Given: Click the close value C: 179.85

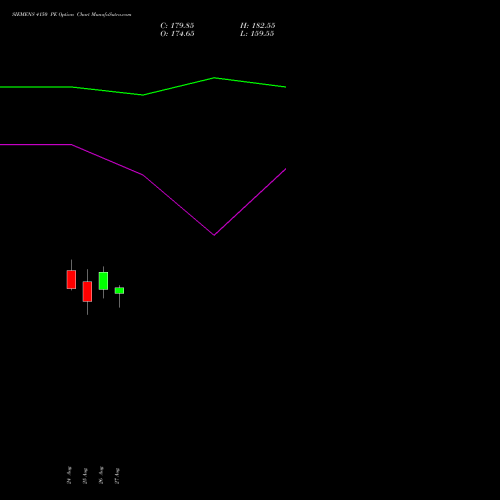Looking at the screenshot, I should coord(177,26).
